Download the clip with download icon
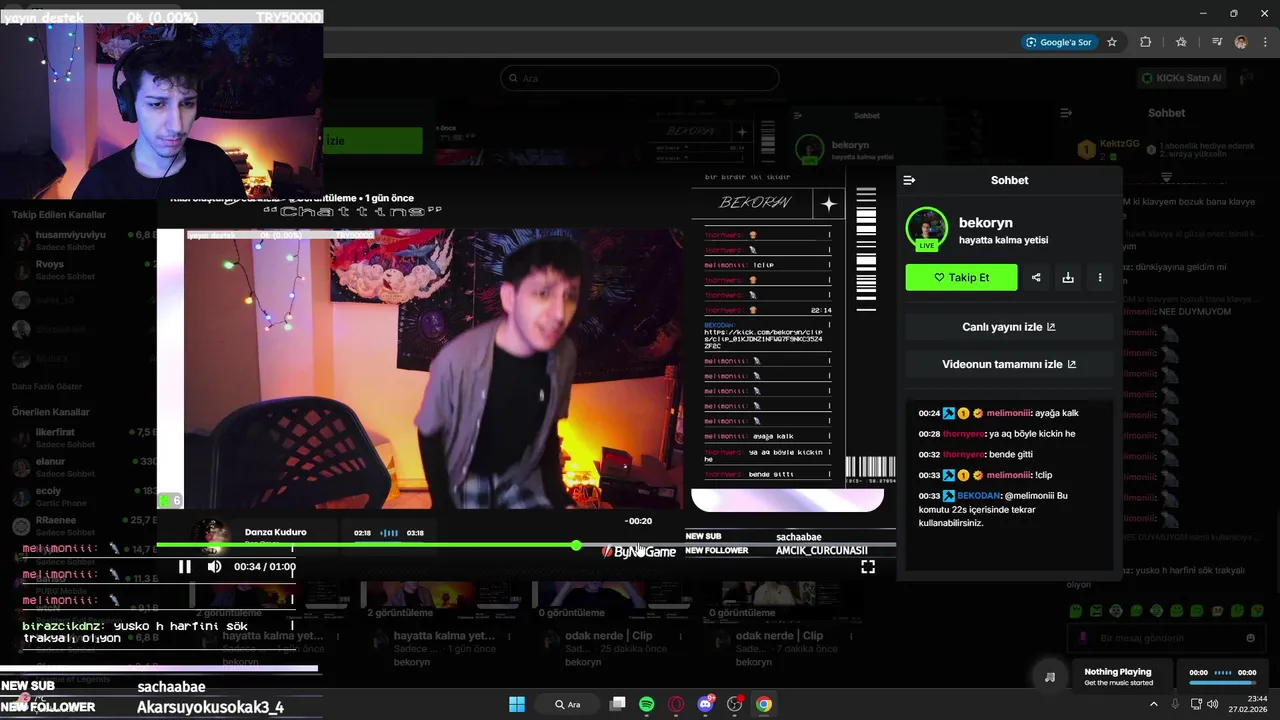Image resolution: width=1280 pixels, height=720 pixels. tap(1068, 277)
